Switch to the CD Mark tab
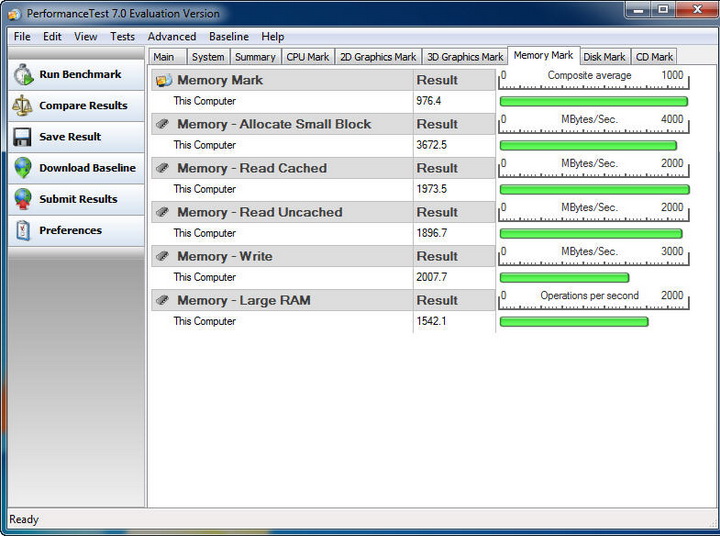720x536 pixels. 654,57
